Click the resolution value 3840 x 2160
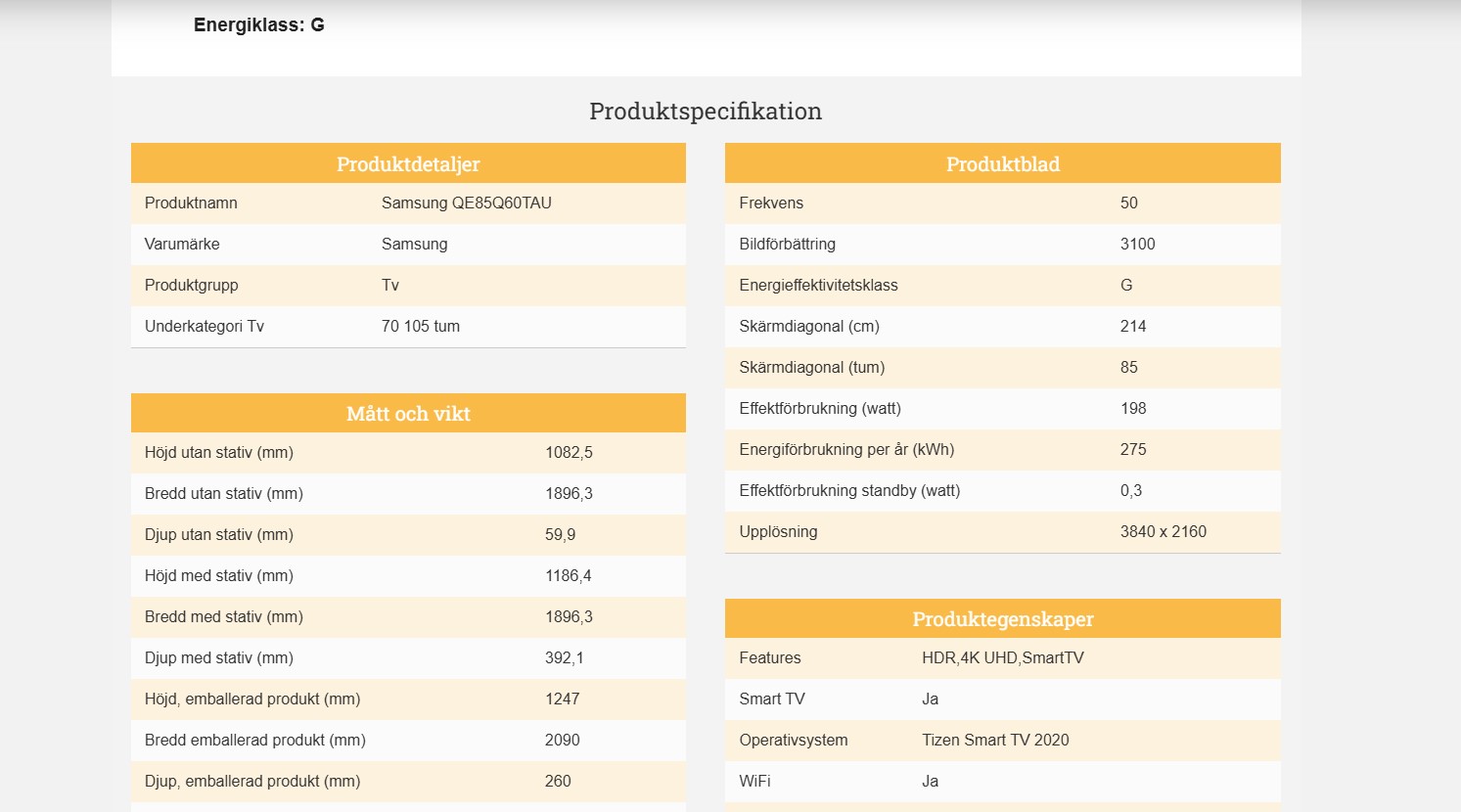 1163,532
